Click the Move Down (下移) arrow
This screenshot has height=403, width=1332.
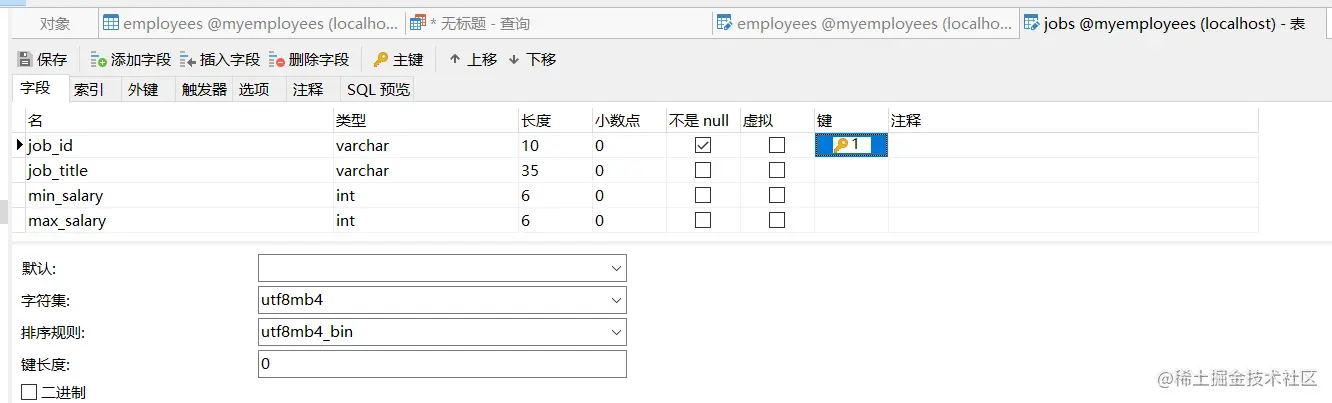[x=514, y=60]
